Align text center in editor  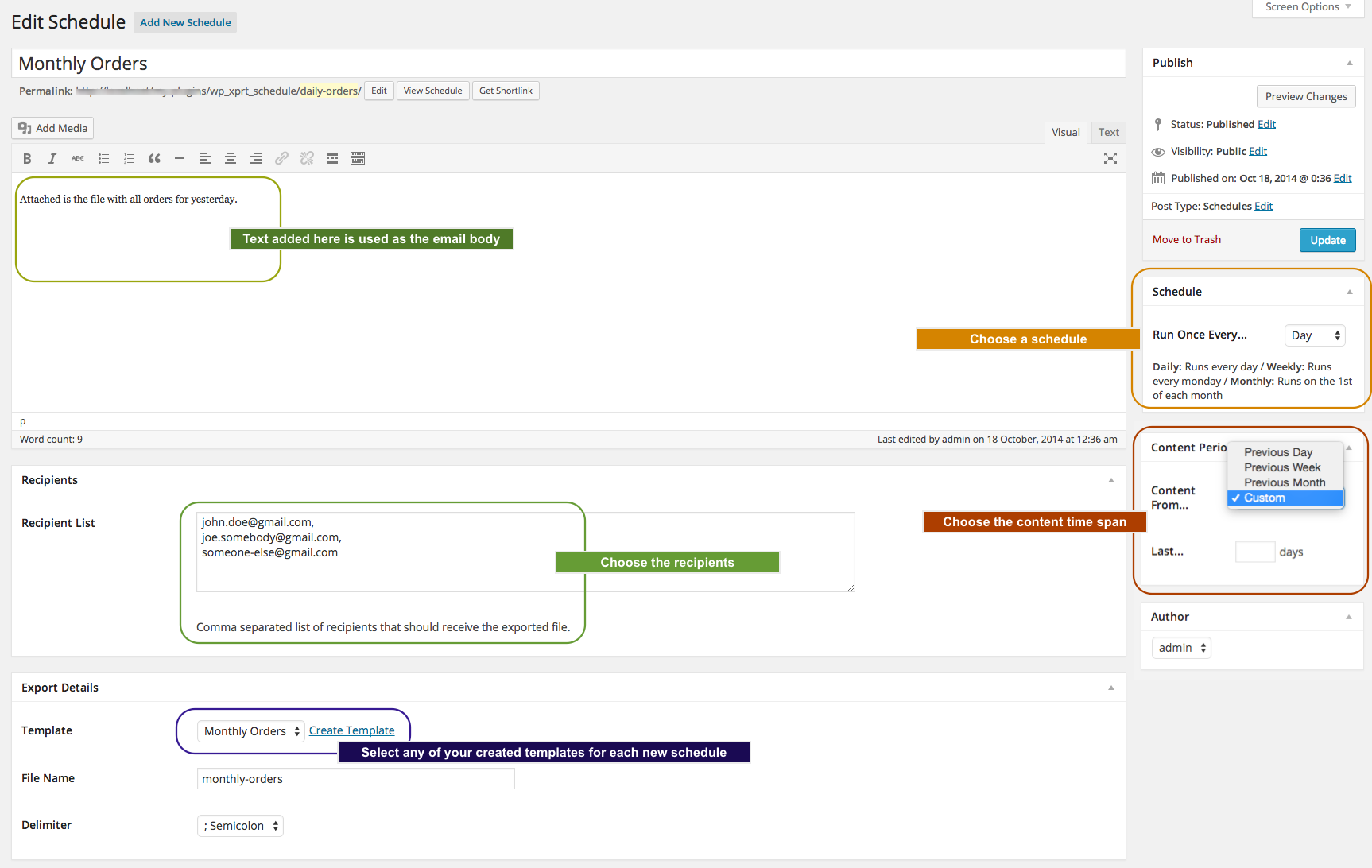point(231,158)
